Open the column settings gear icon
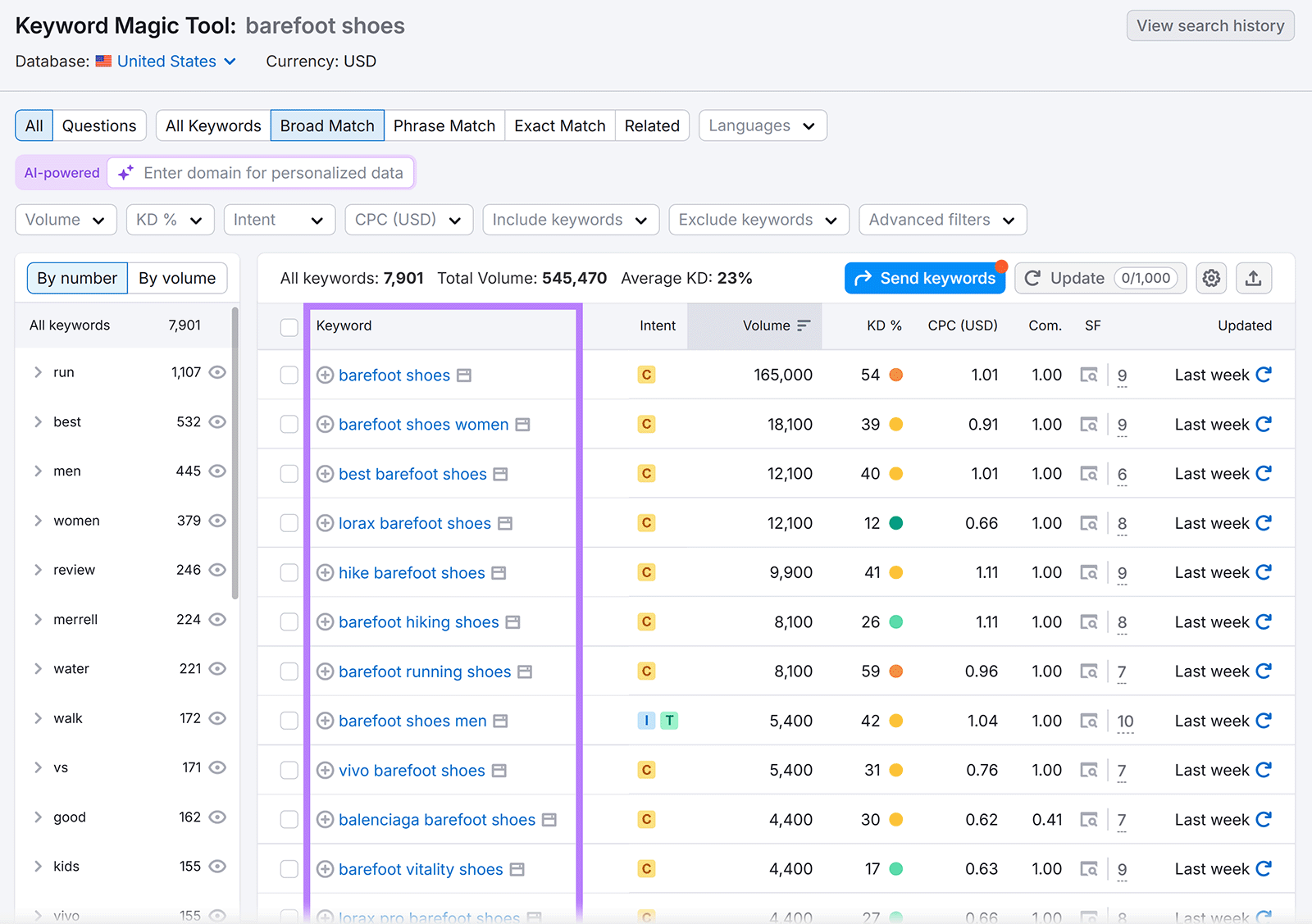The image size is (1312, 924). 1211,278
